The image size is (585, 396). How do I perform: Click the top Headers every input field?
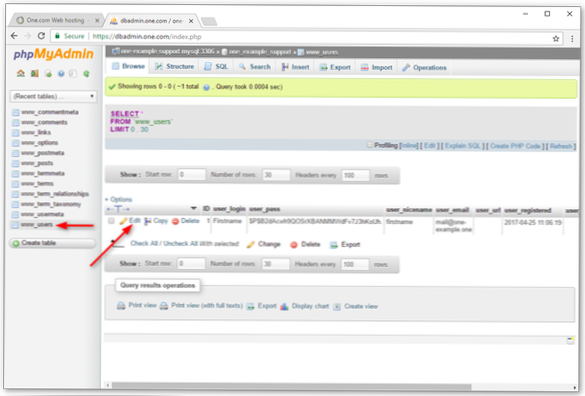(x=355, y=175)
